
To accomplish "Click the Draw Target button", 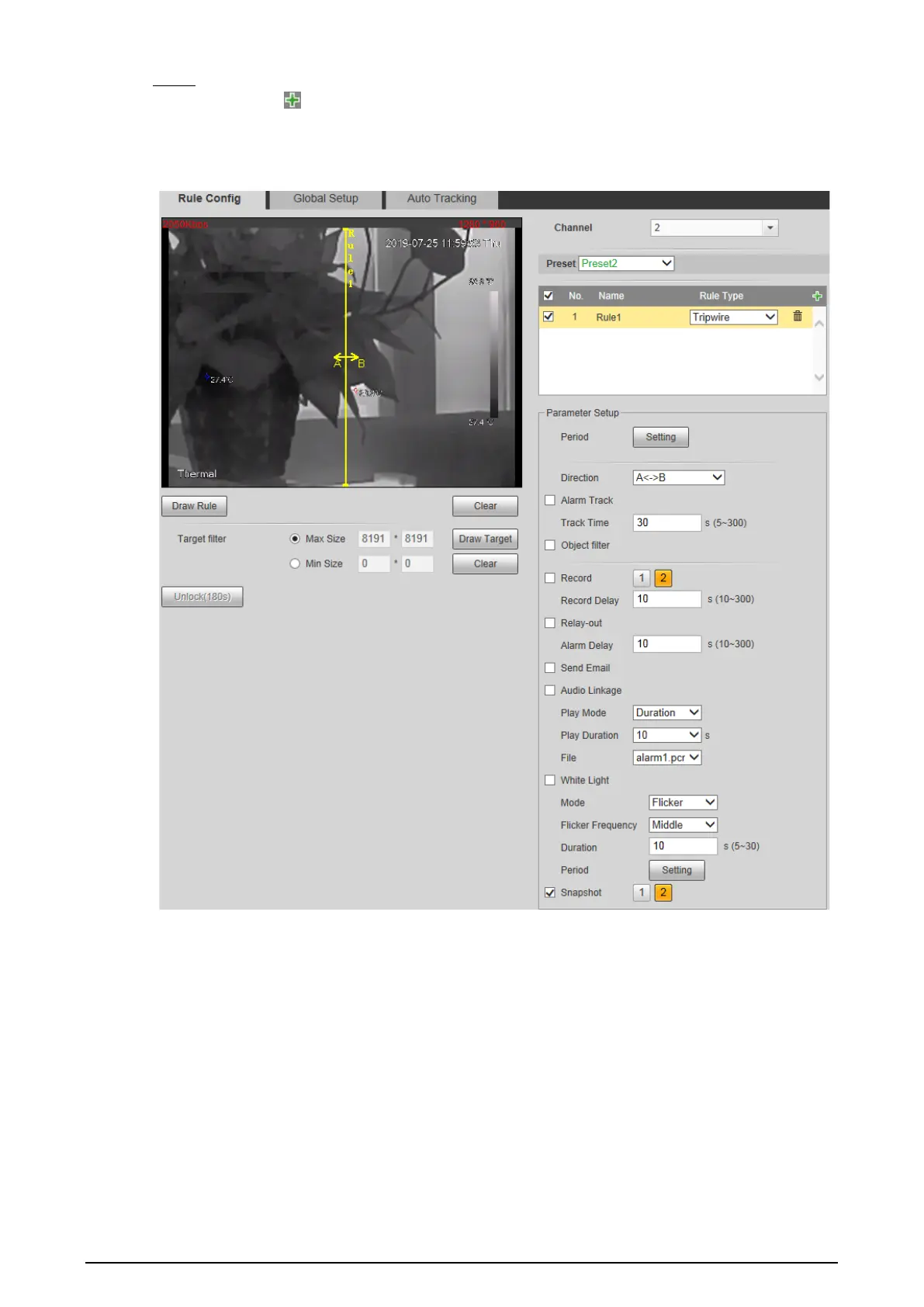I will tap(485, 539).
